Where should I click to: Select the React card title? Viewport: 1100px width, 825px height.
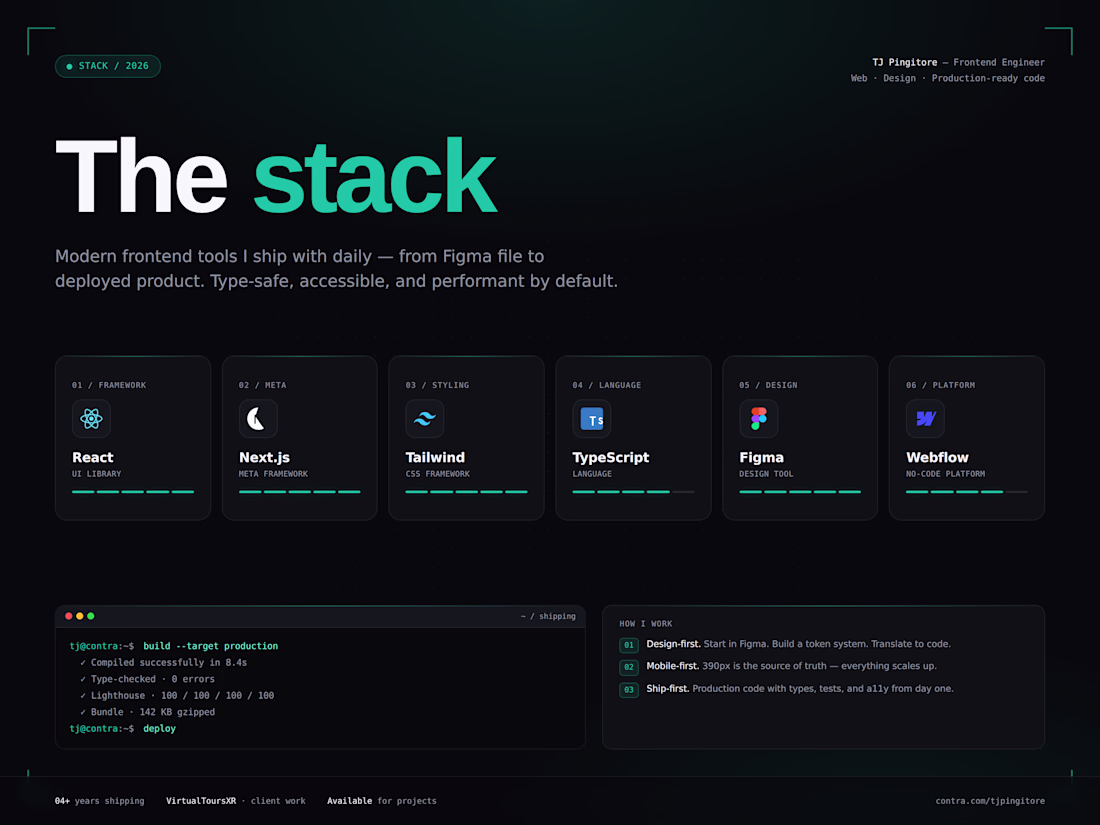point(93,457)
